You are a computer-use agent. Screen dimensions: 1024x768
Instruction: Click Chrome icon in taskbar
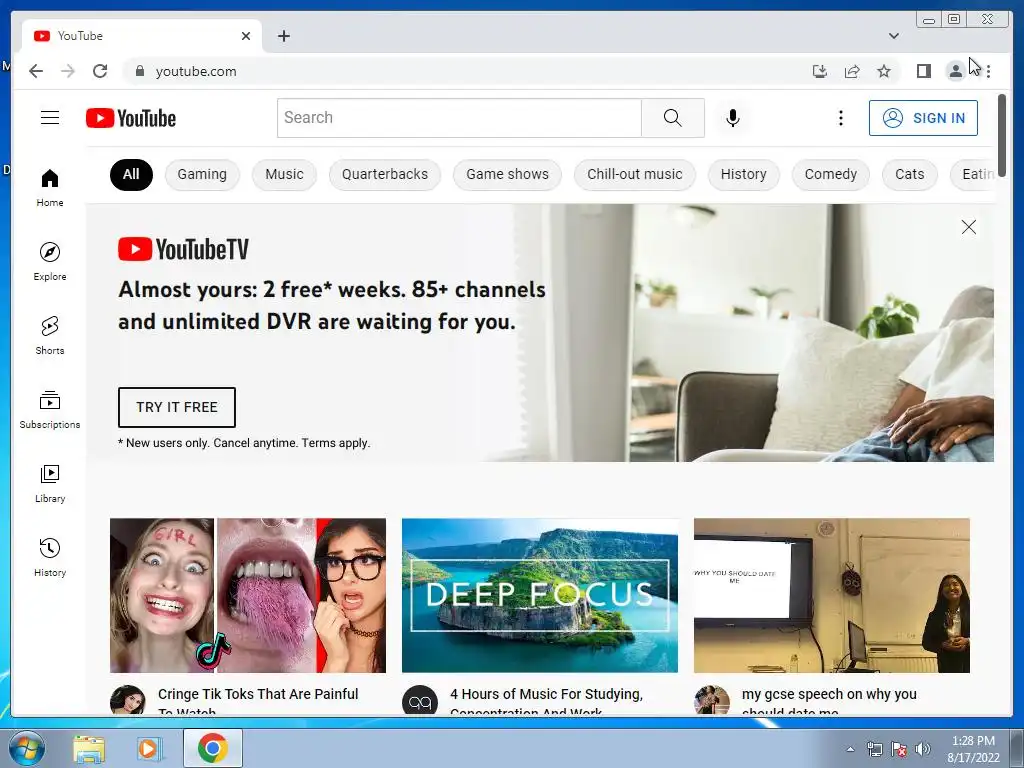pyautogui.click(x=213, y=748)
